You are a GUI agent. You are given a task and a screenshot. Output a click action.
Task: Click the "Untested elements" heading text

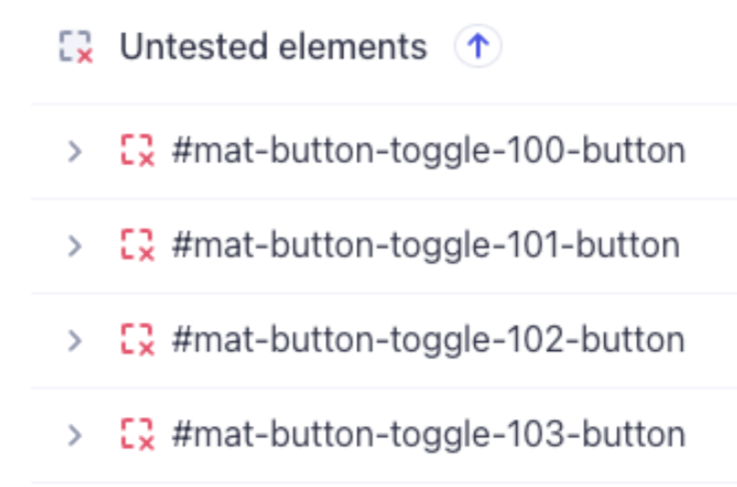point(273,46)
